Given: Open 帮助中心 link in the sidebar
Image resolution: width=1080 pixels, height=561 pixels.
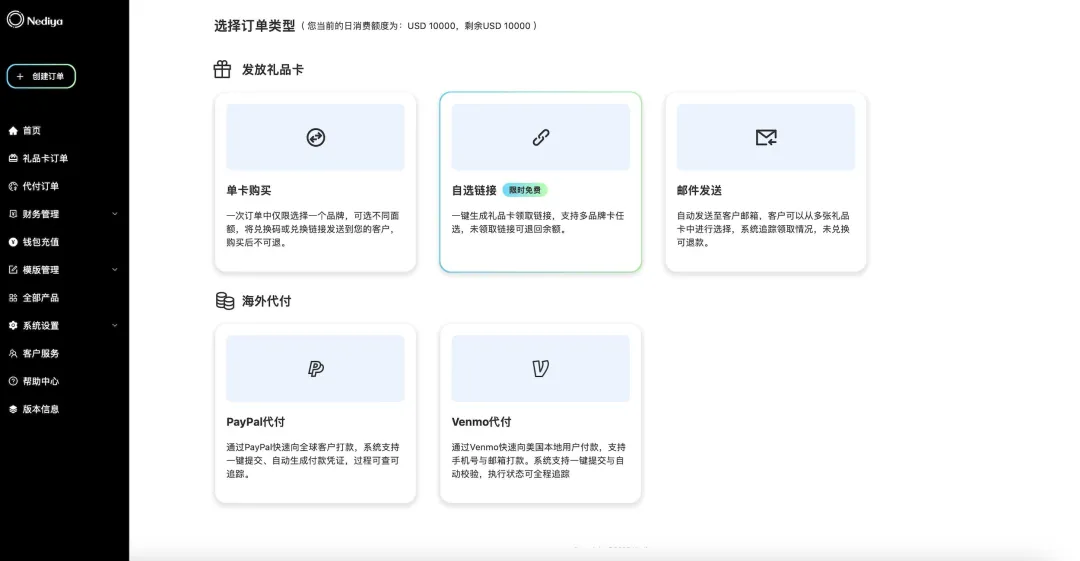Looking at the screenshot, I should [x=41, y=381].
